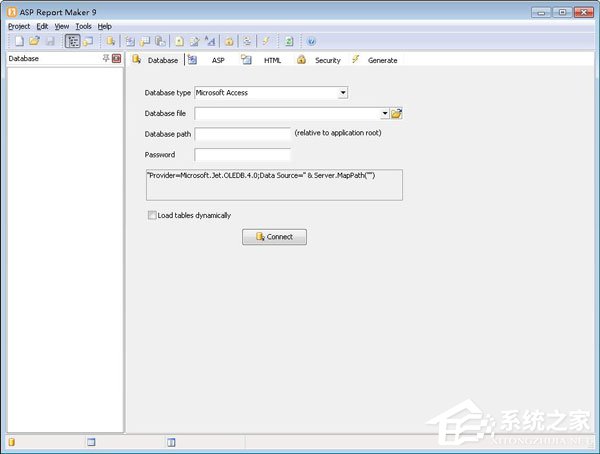Focus the Database file input field
Image resolution: width=600 pixels, height=454 pixels.
[288, 113]
